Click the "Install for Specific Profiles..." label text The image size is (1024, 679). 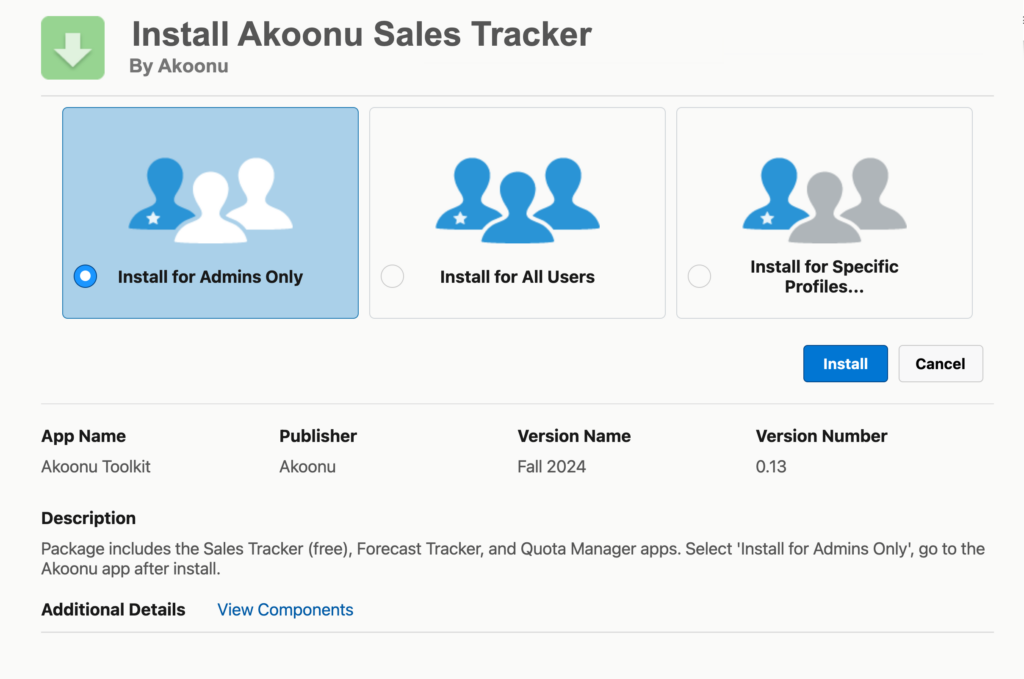pos(824,277)
